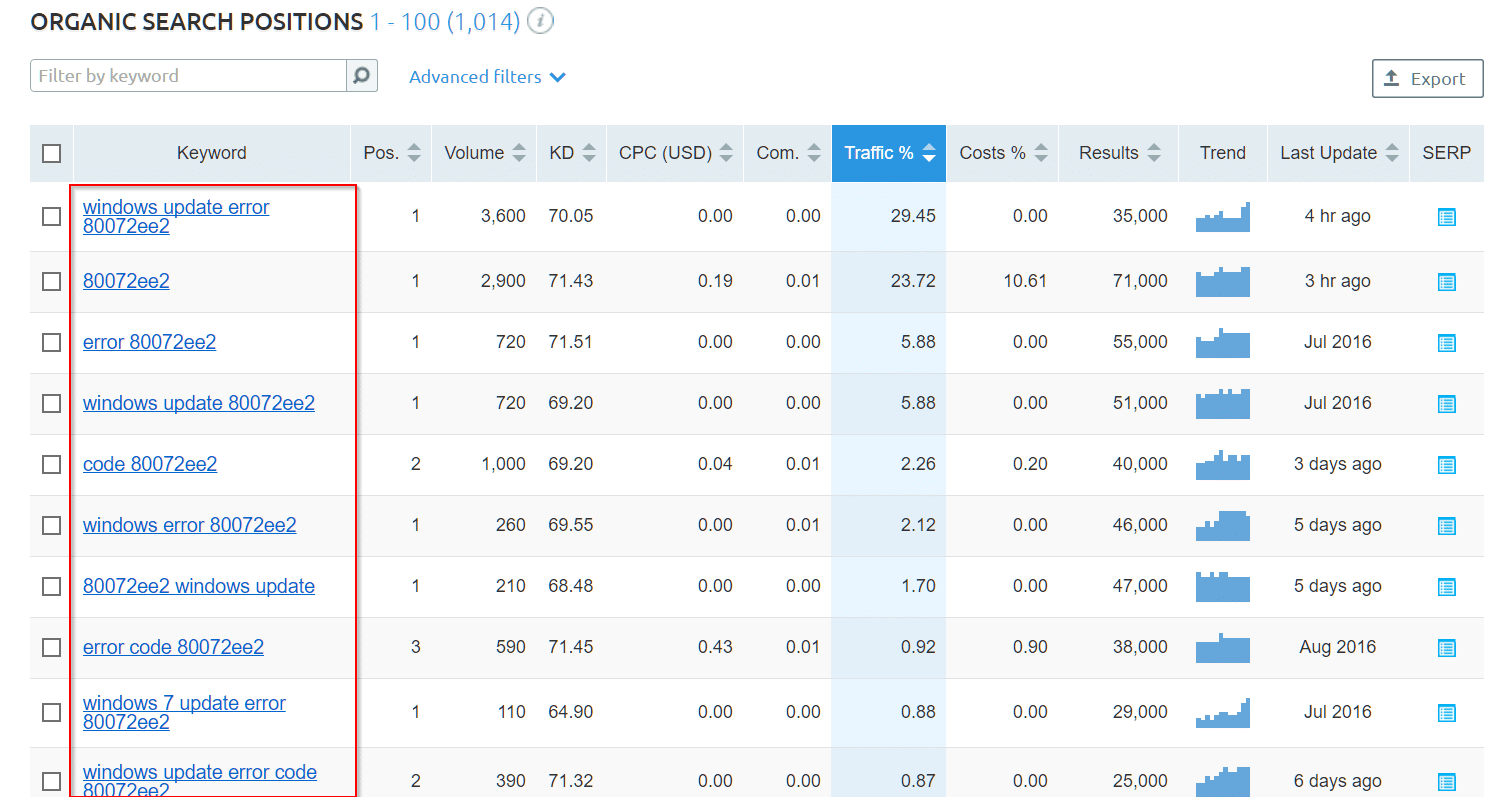Check the box for windows 7 update error 80072ee2
Screen dimensions: 1489x797
pyautogui.click(x=51, y=712)
